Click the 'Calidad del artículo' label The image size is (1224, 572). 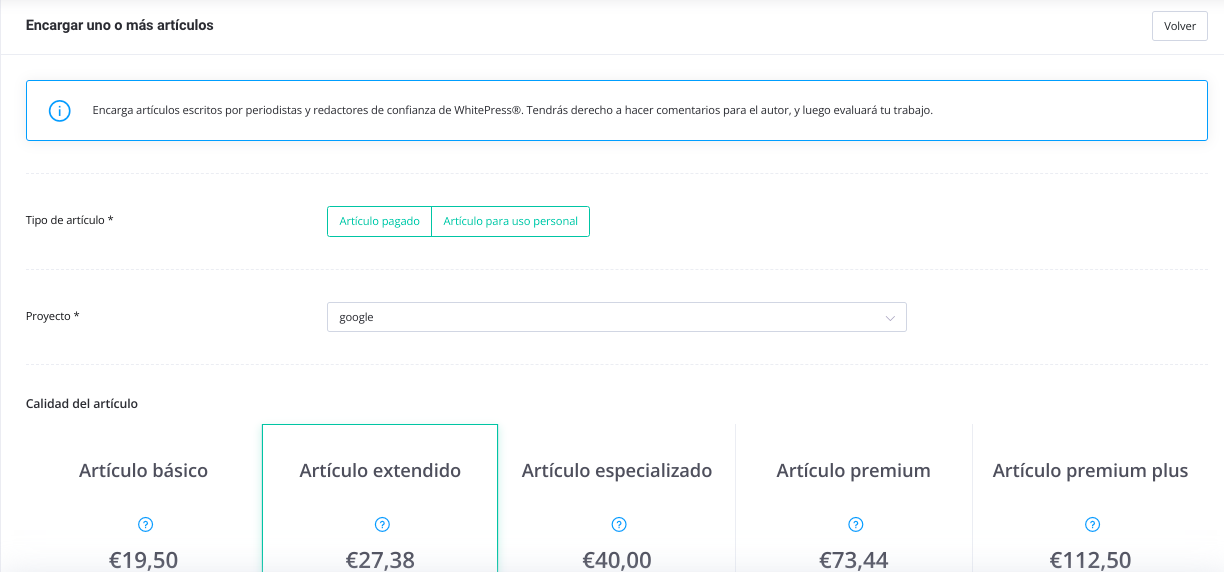(x=82, y=404)
